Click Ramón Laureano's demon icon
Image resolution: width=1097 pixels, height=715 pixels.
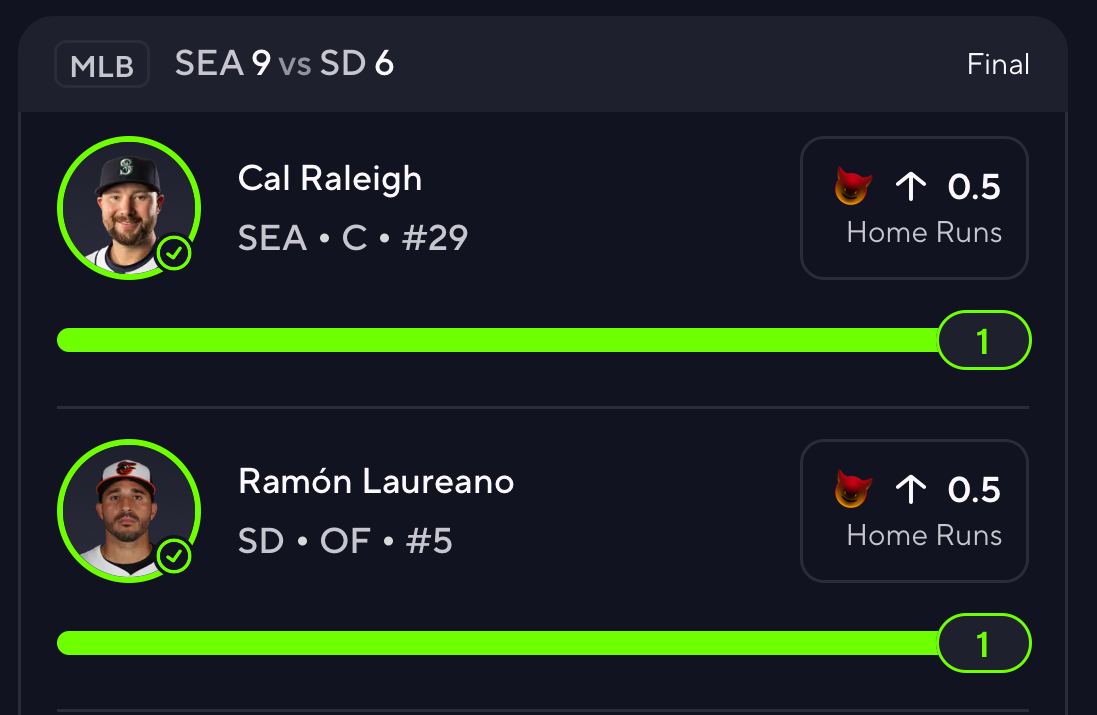853,489
